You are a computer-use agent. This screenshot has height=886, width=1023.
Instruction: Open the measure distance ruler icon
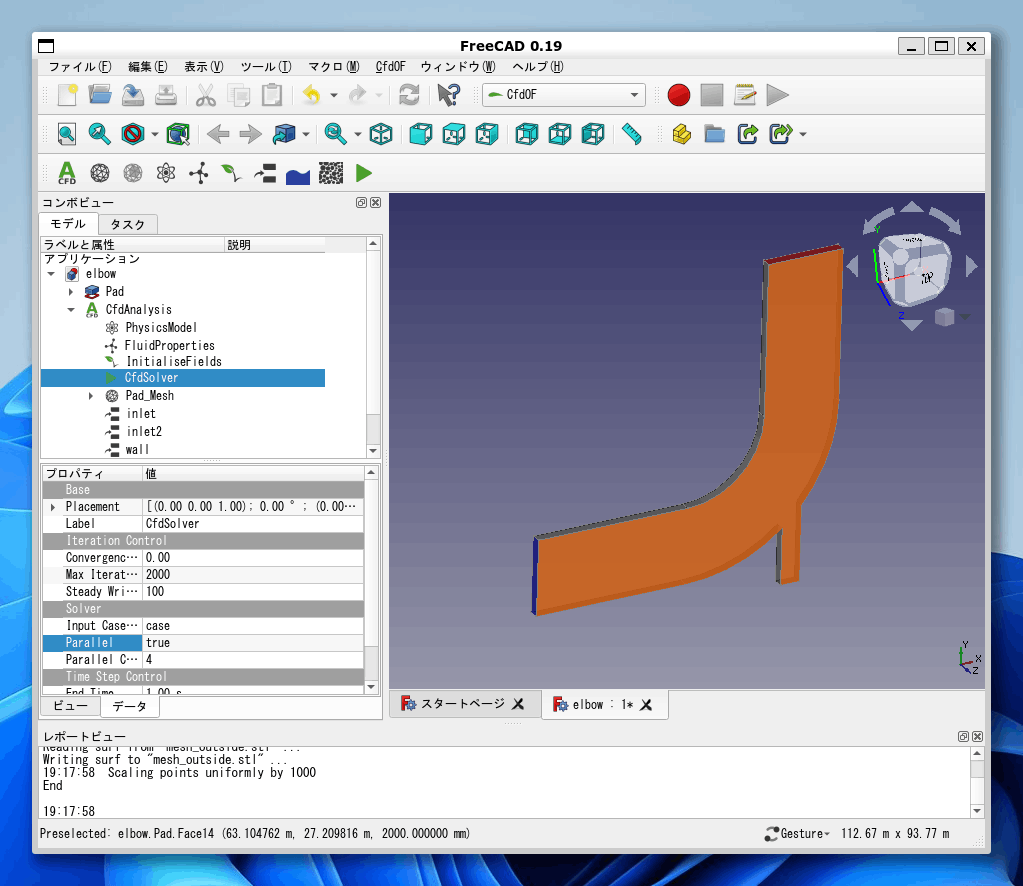632,134
